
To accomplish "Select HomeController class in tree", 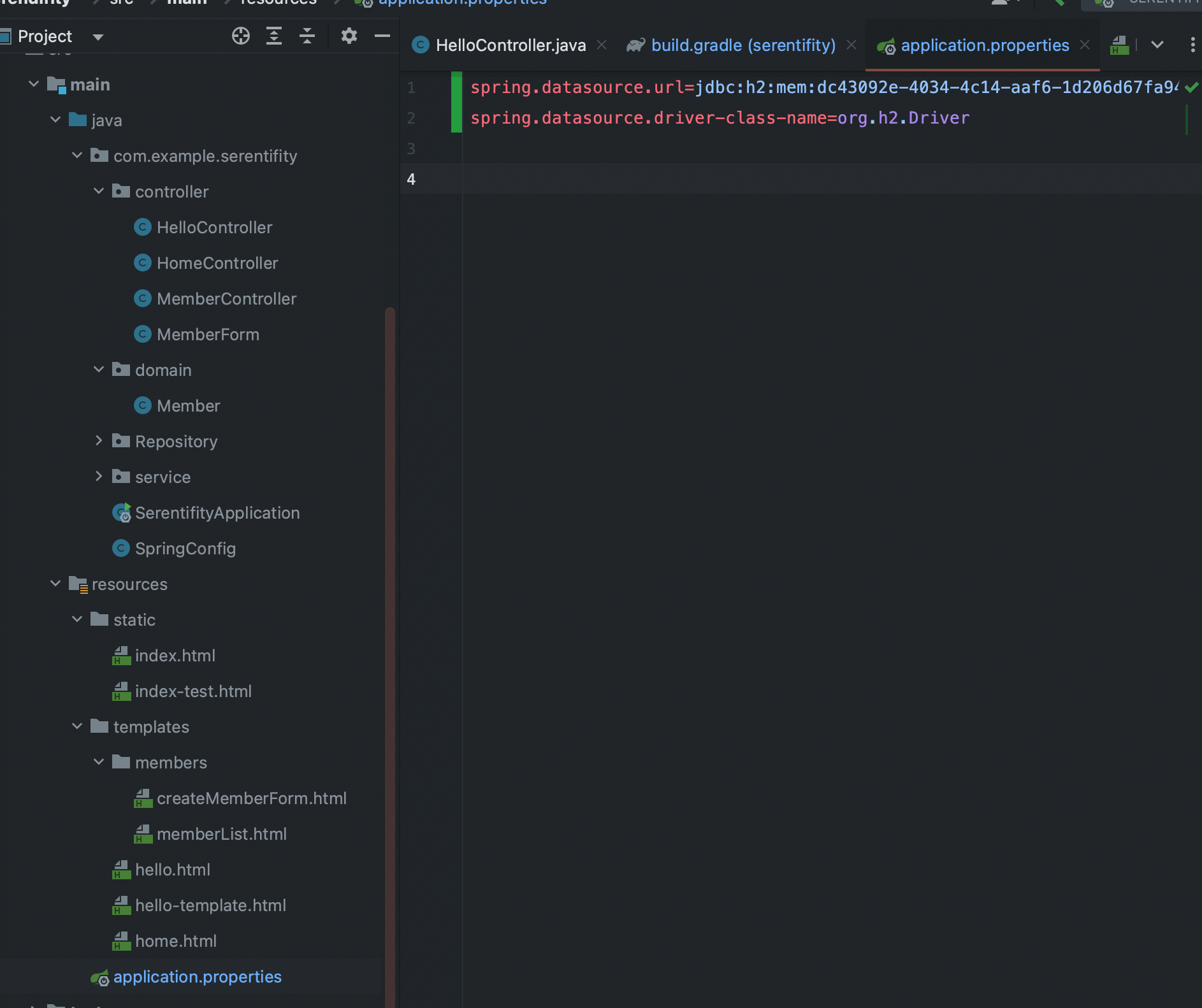I will point(217,263).
